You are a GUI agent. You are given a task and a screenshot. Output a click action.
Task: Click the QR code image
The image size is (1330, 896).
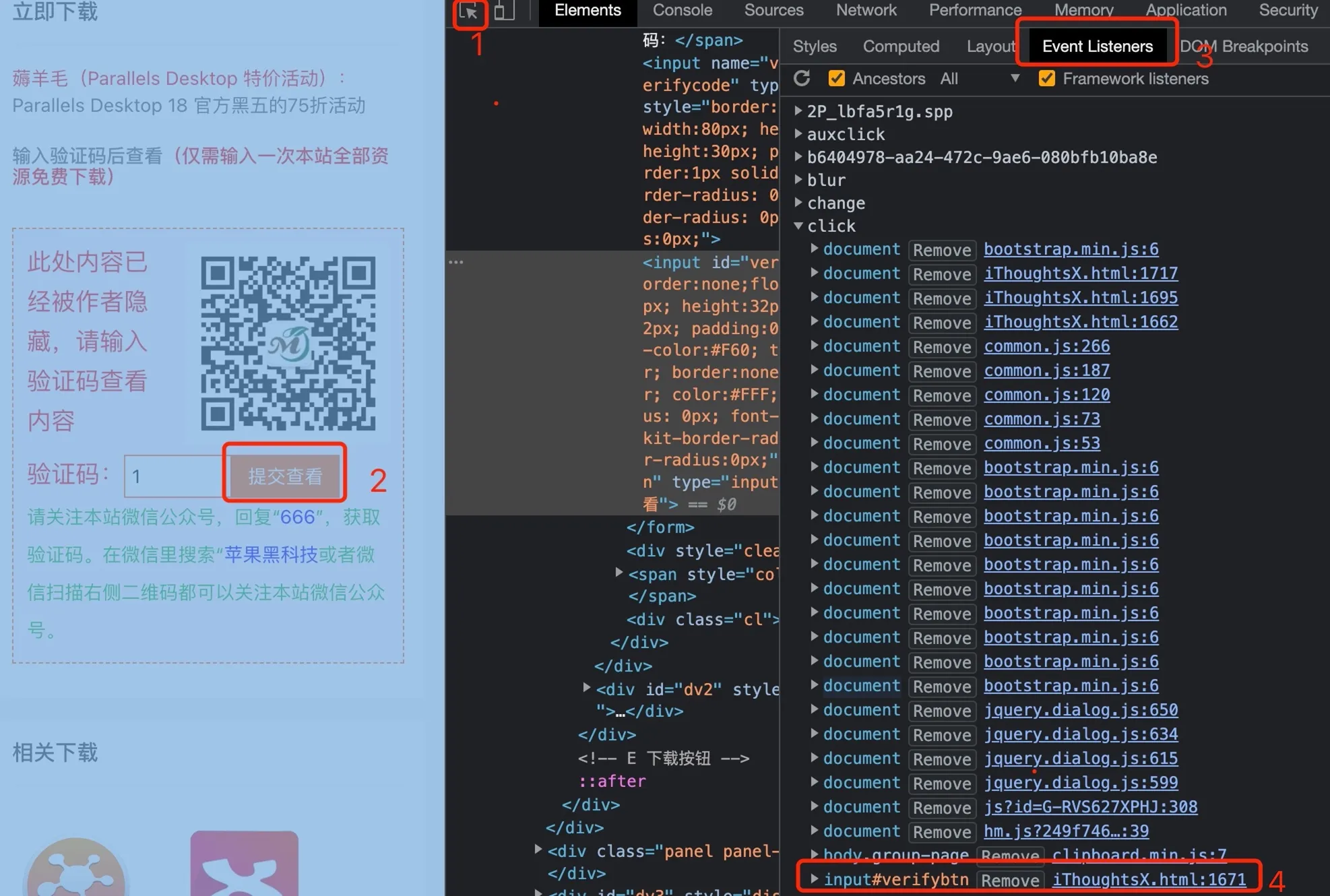[288, 344]
